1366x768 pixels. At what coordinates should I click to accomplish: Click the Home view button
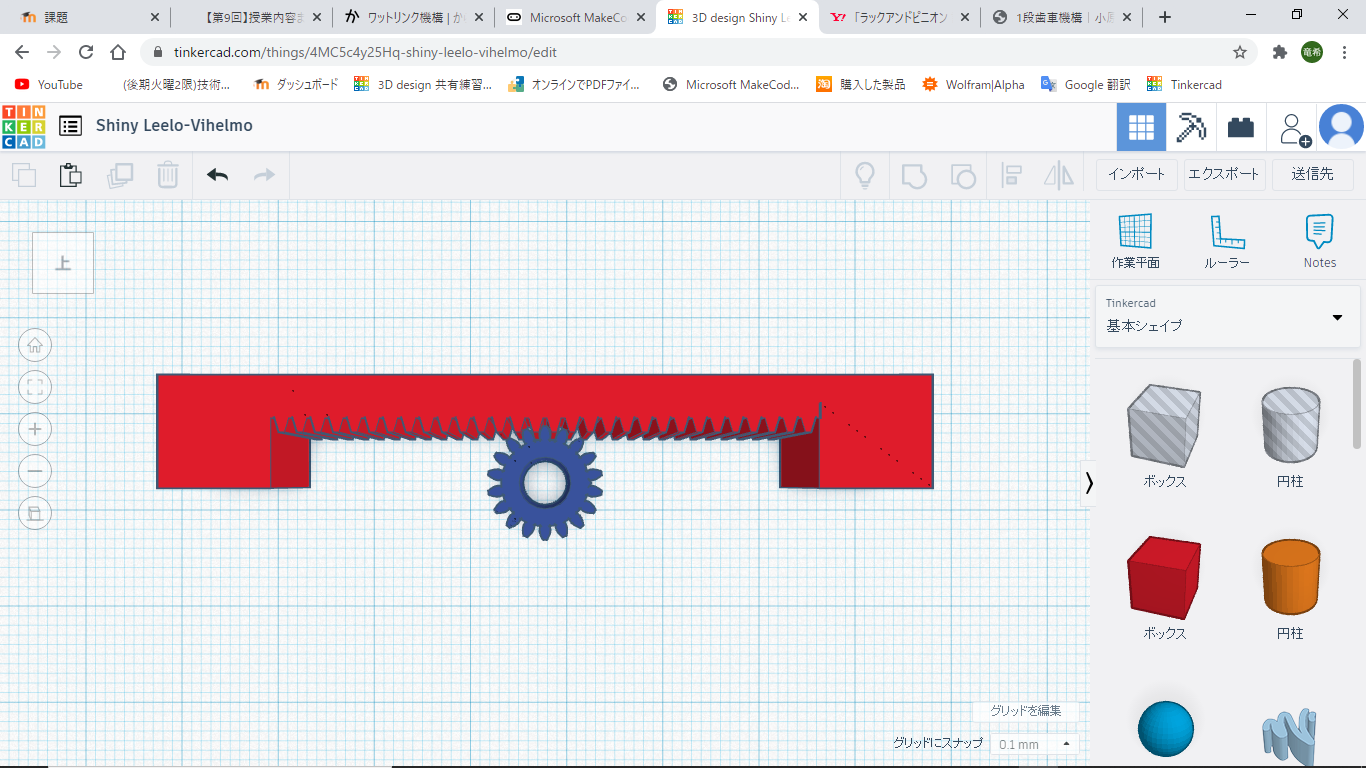(x=35, y=345)
